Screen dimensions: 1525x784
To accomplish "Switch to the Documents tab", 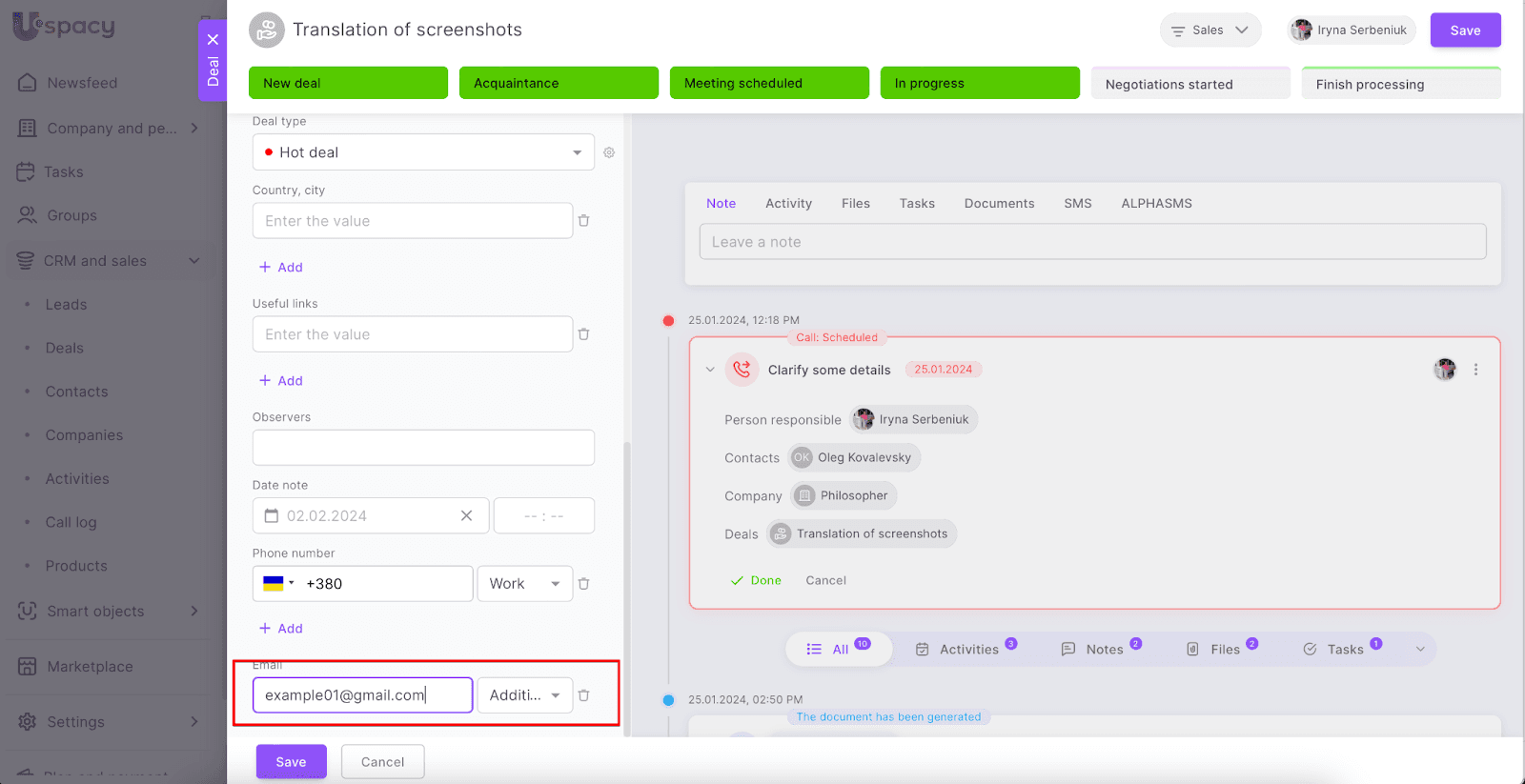I will tap(999, 204).
